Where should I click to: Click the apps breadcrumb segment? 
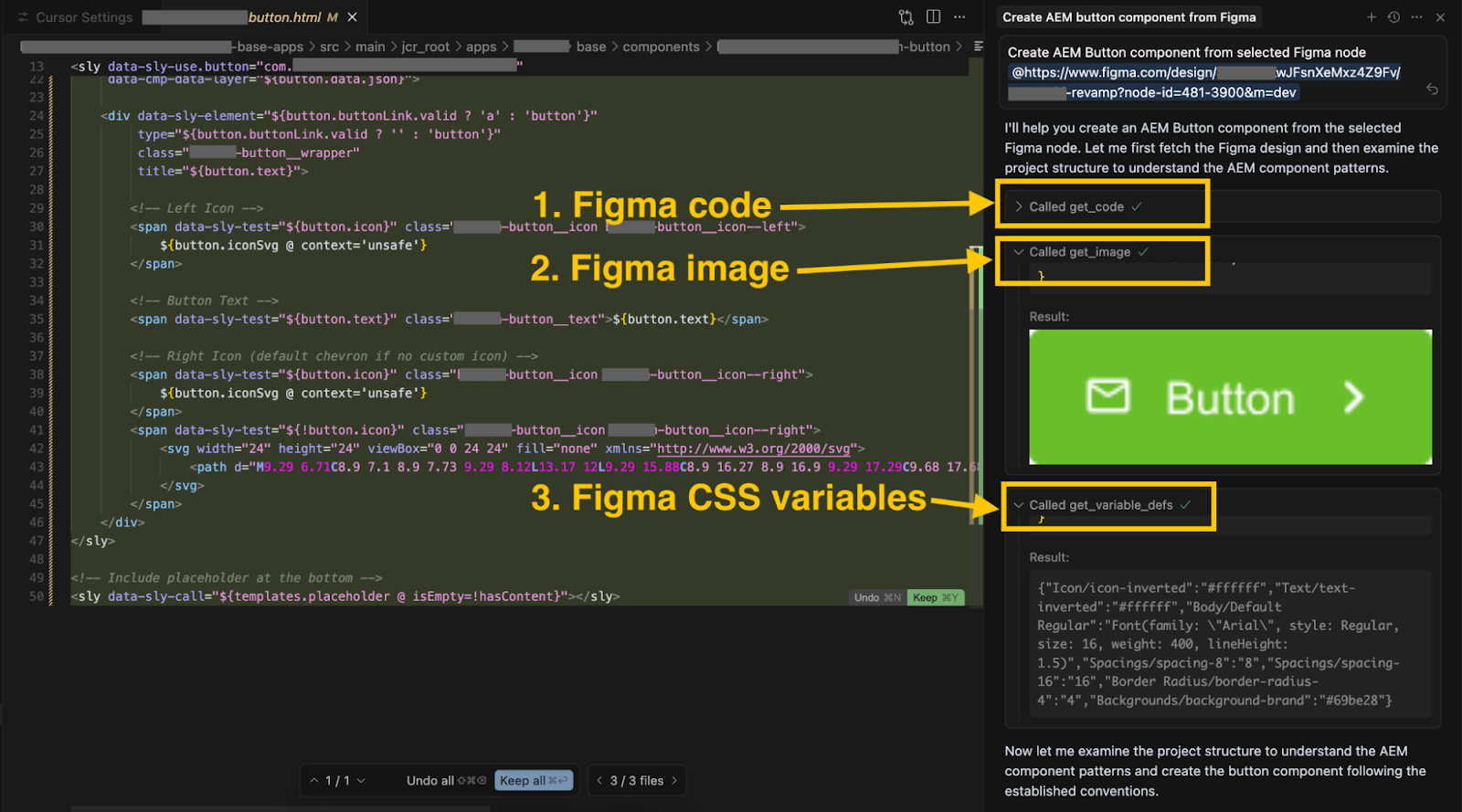(x=482, y=47)
